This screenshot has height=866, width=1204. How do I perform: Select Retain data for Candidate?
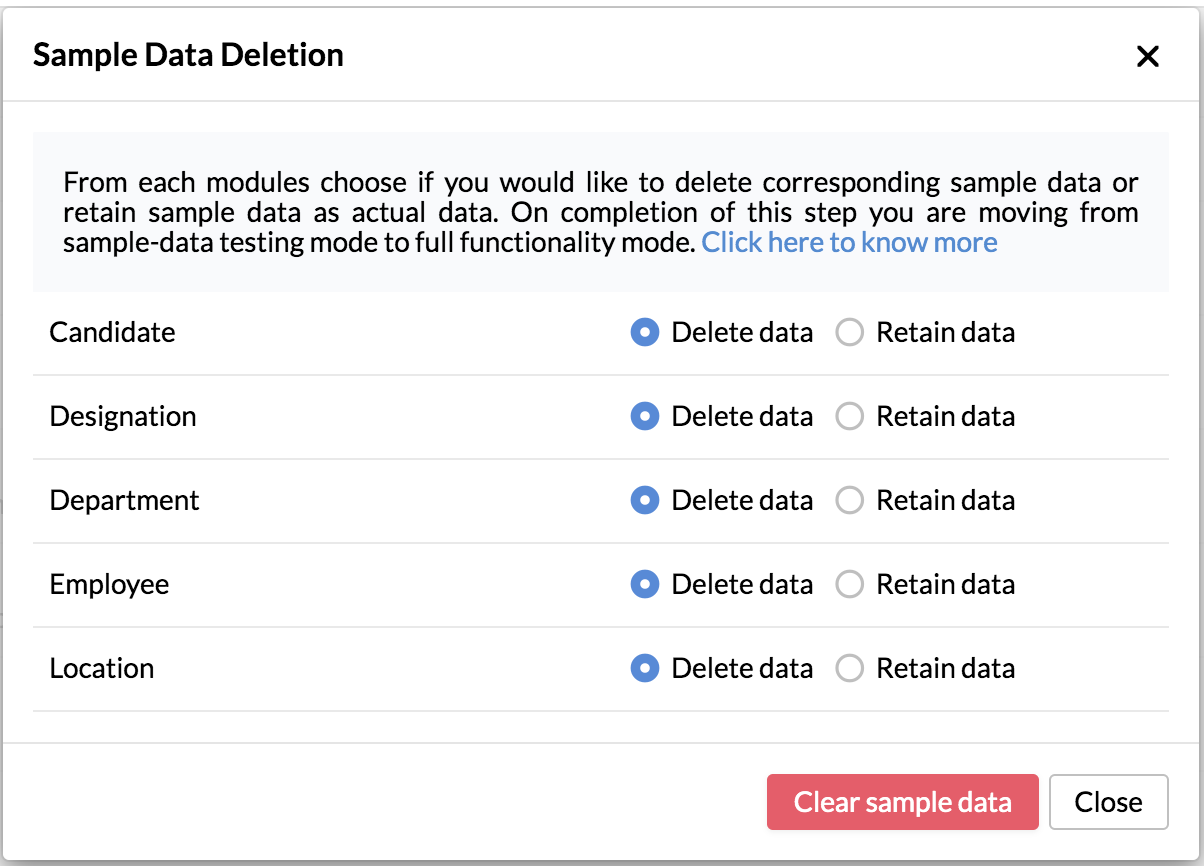(x=849, y=333)
